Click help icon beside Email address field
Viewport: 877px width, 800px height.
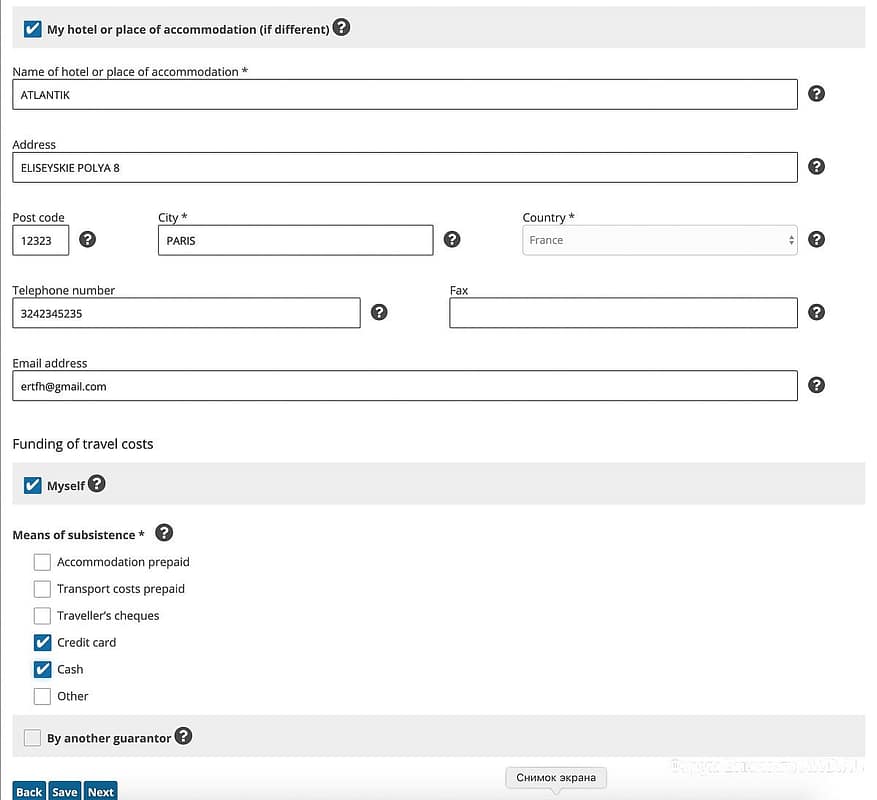pyautogui.click(x=816, y=386)
